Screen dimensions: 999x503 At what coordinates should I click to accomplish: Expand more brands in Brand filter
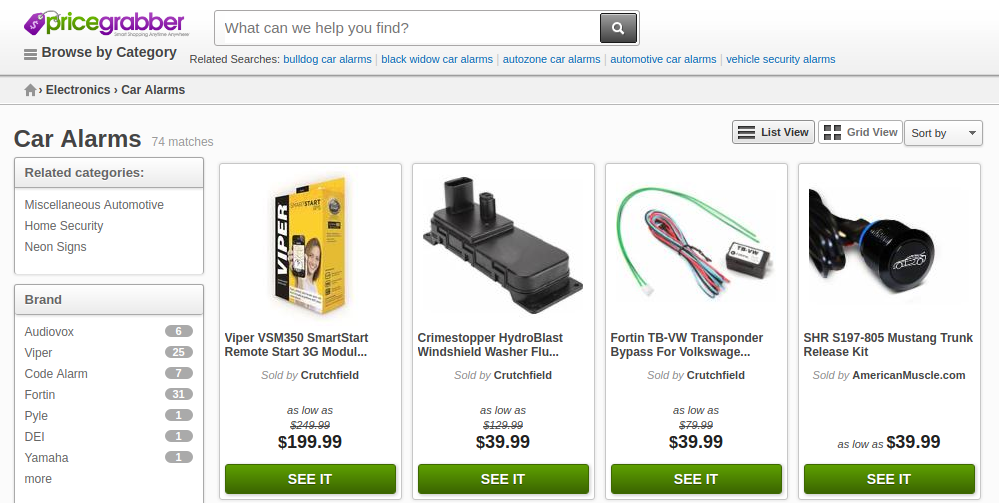(x=38, y=479)
